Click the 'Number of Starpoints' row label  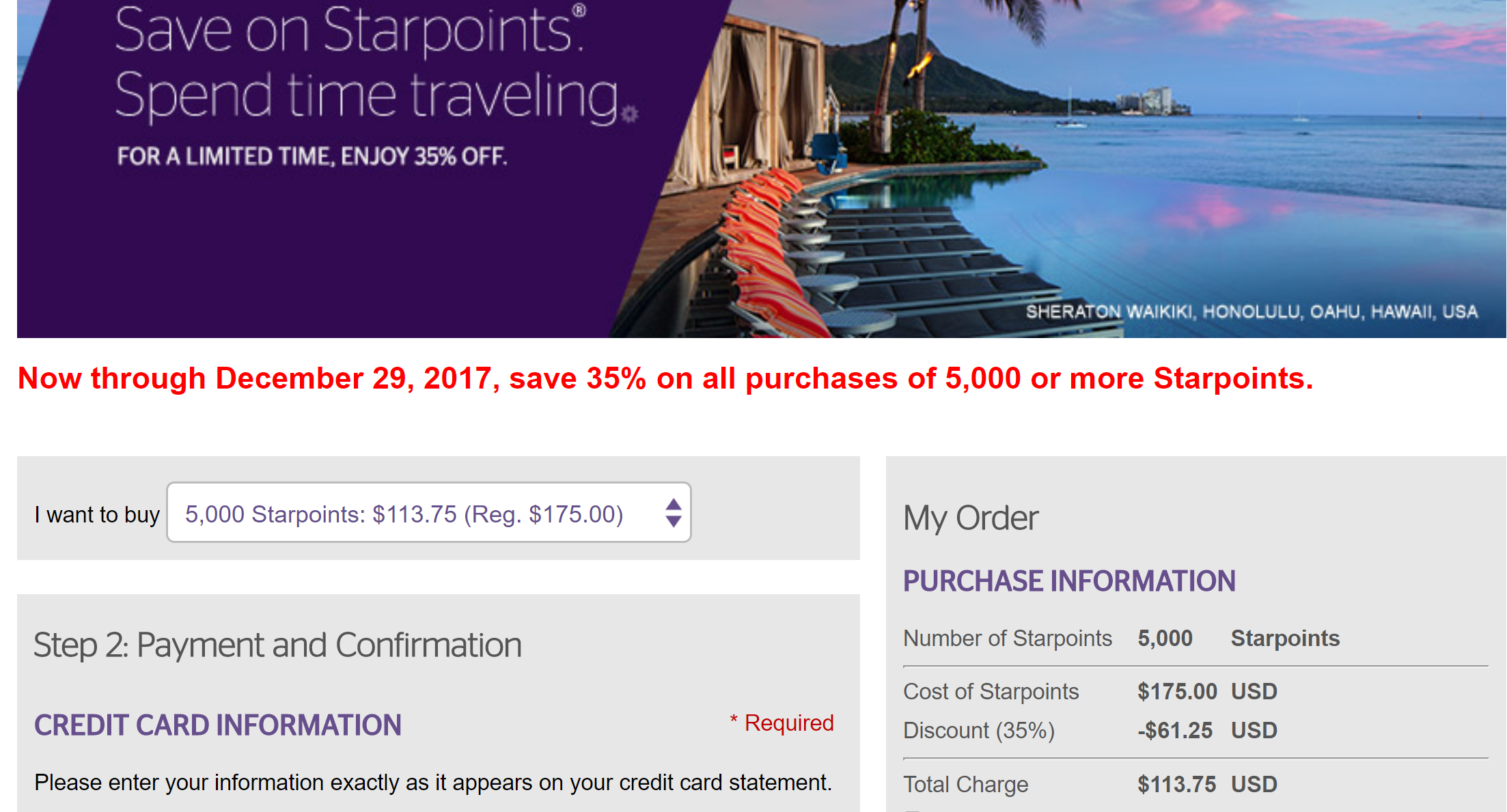(1007, 639)
